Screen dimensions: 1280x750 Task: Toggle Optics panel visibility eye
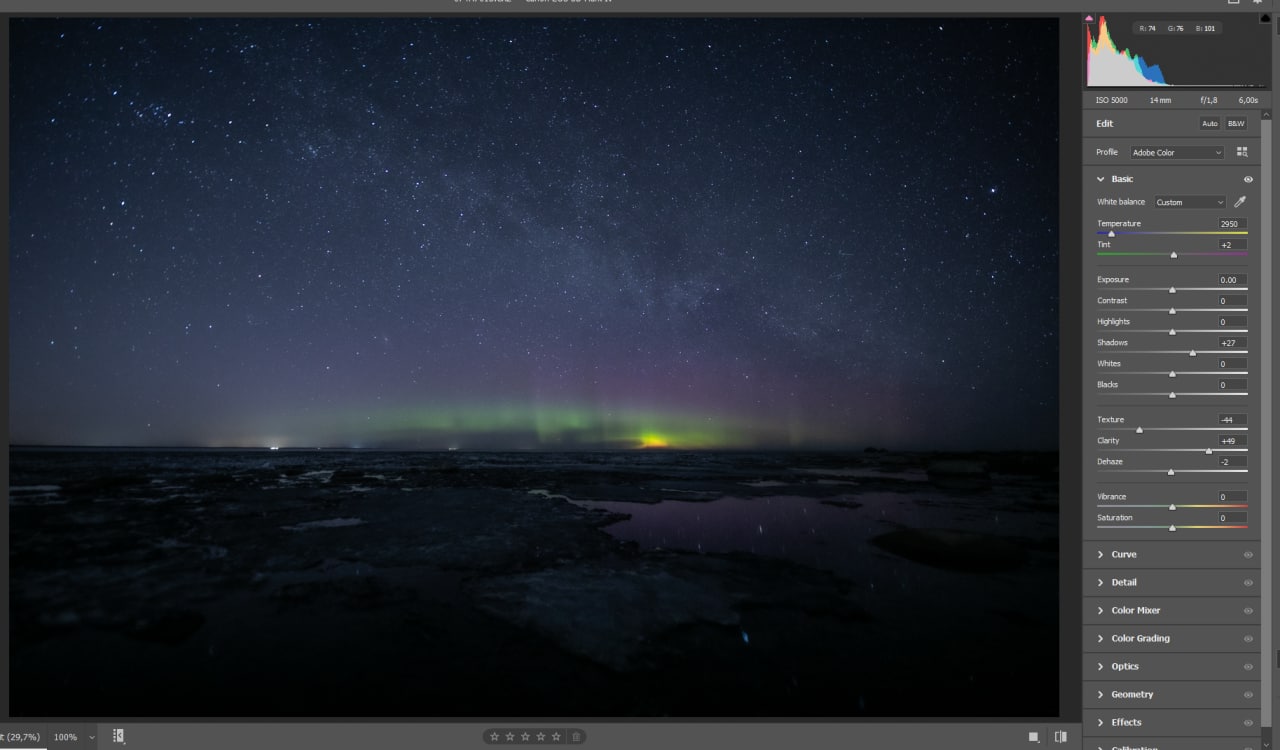(1248, 666)
